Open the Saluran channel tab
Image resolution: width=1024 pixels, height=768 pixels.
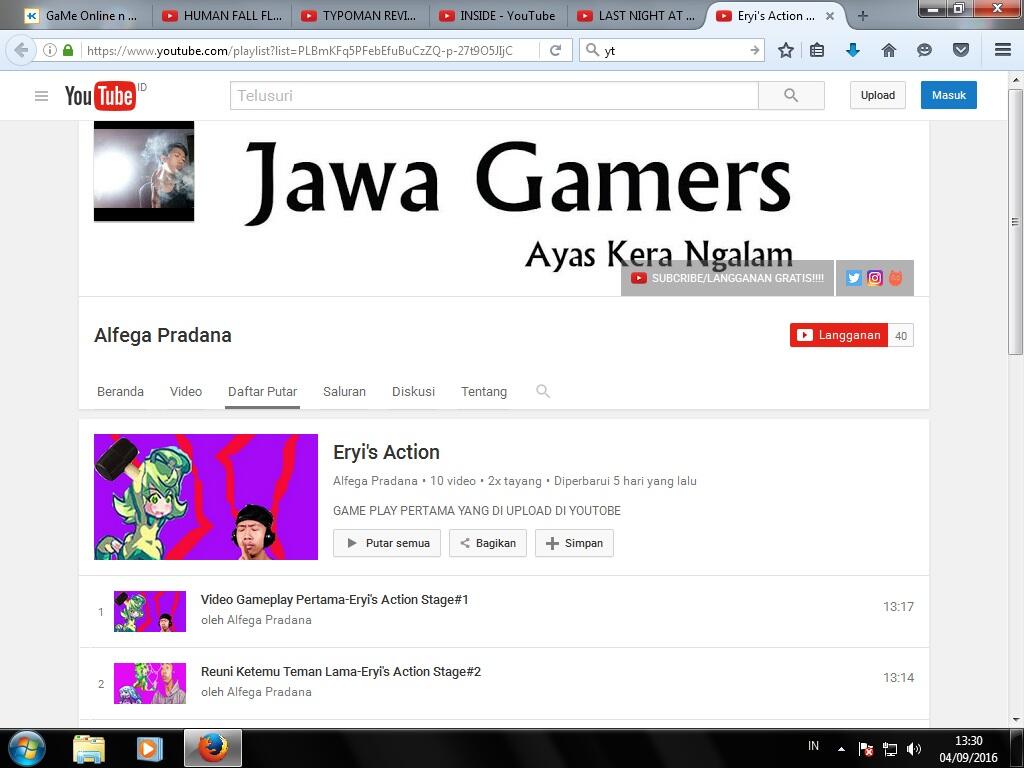point(344,391)
